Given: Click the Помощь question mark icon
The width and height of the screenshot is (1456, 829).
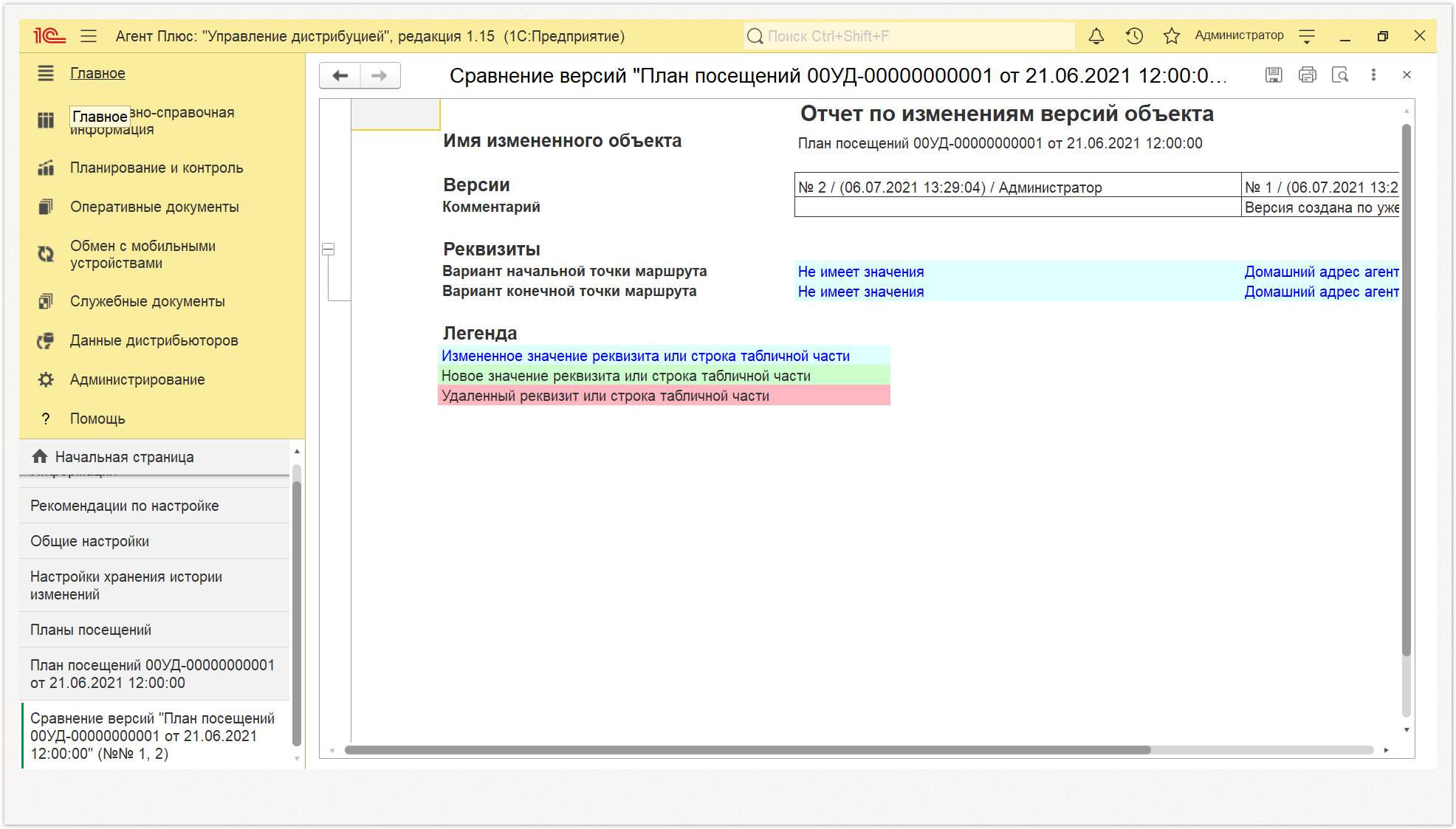Looking at the screenshot, I should 46,419.
